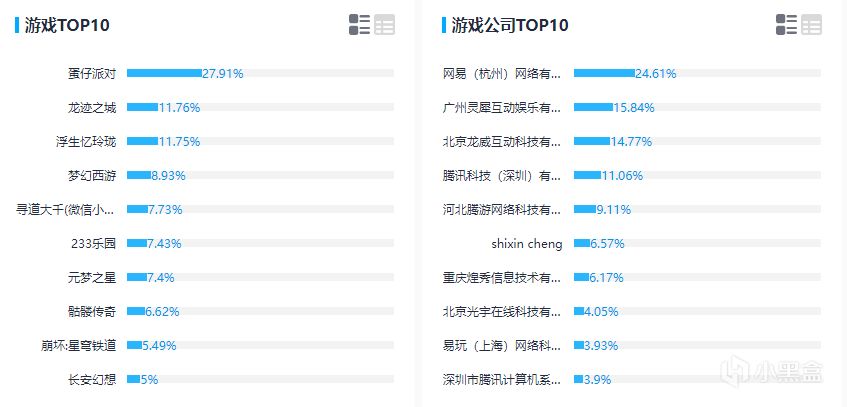Image resolution: width=847 pixels, height=407 pixels.
Task: Click the truncated 寻道大千 game label
Action: [x=66, y=209]
